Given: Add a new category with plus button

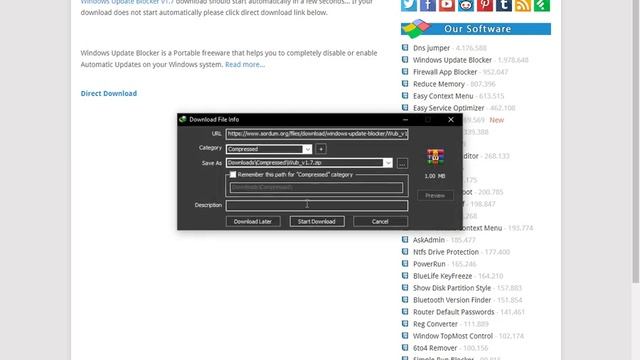Looking at the screenshot, I should (321, 149).
